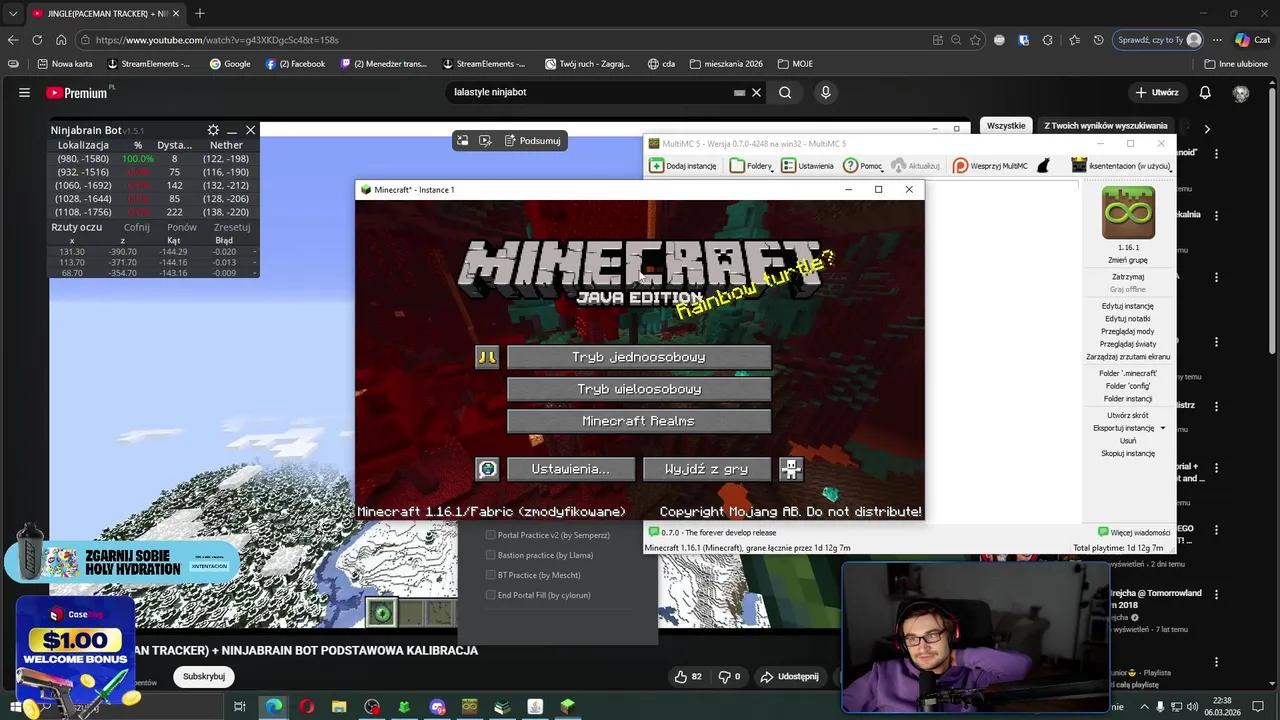The height and width of the screenshot is (720, 1280).
Task: Click Dodaj instancję in MultiMC toolbar
Action: (x=684, y=166)
